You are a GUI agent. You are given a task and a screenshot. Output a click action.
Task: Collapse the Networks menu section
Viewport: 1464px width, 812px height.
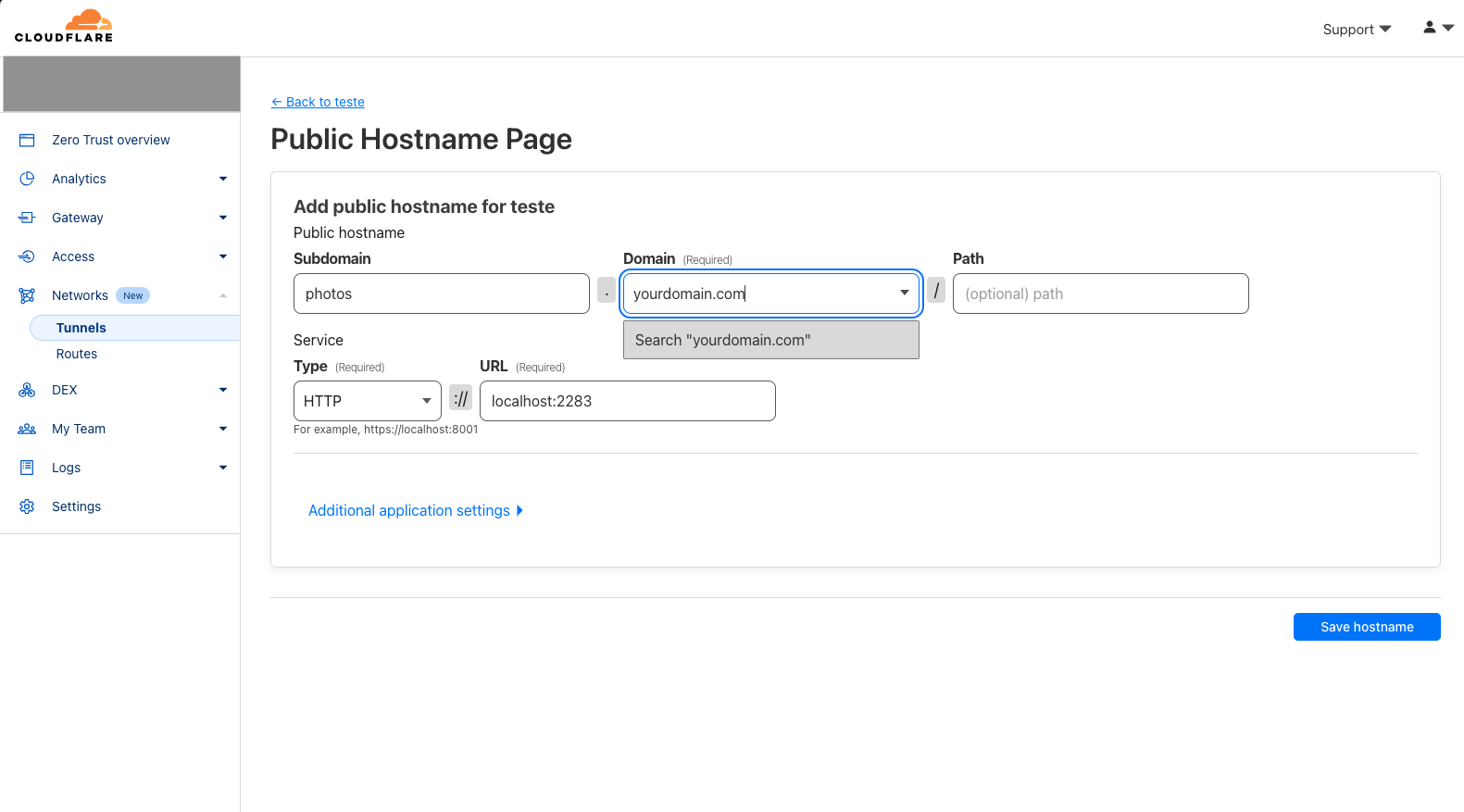(222, 295)
